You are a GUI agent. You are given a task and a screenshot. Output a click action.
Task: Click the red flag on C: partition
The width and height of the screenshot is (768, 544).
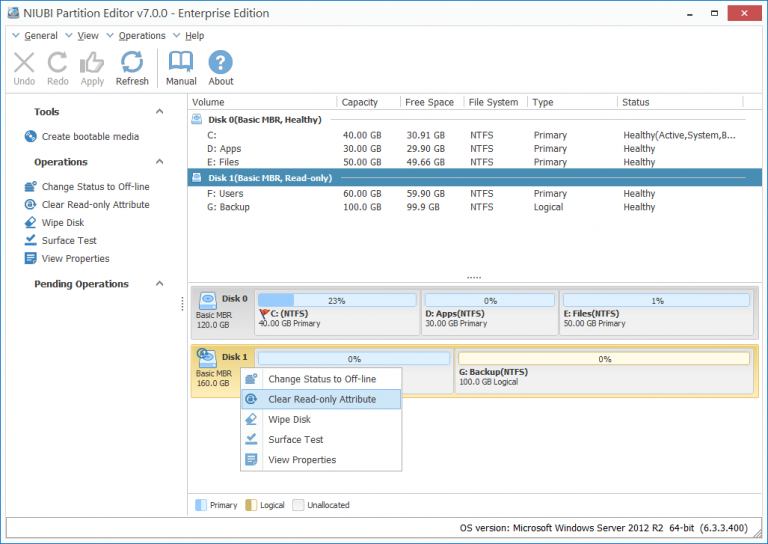coord(264,313)
